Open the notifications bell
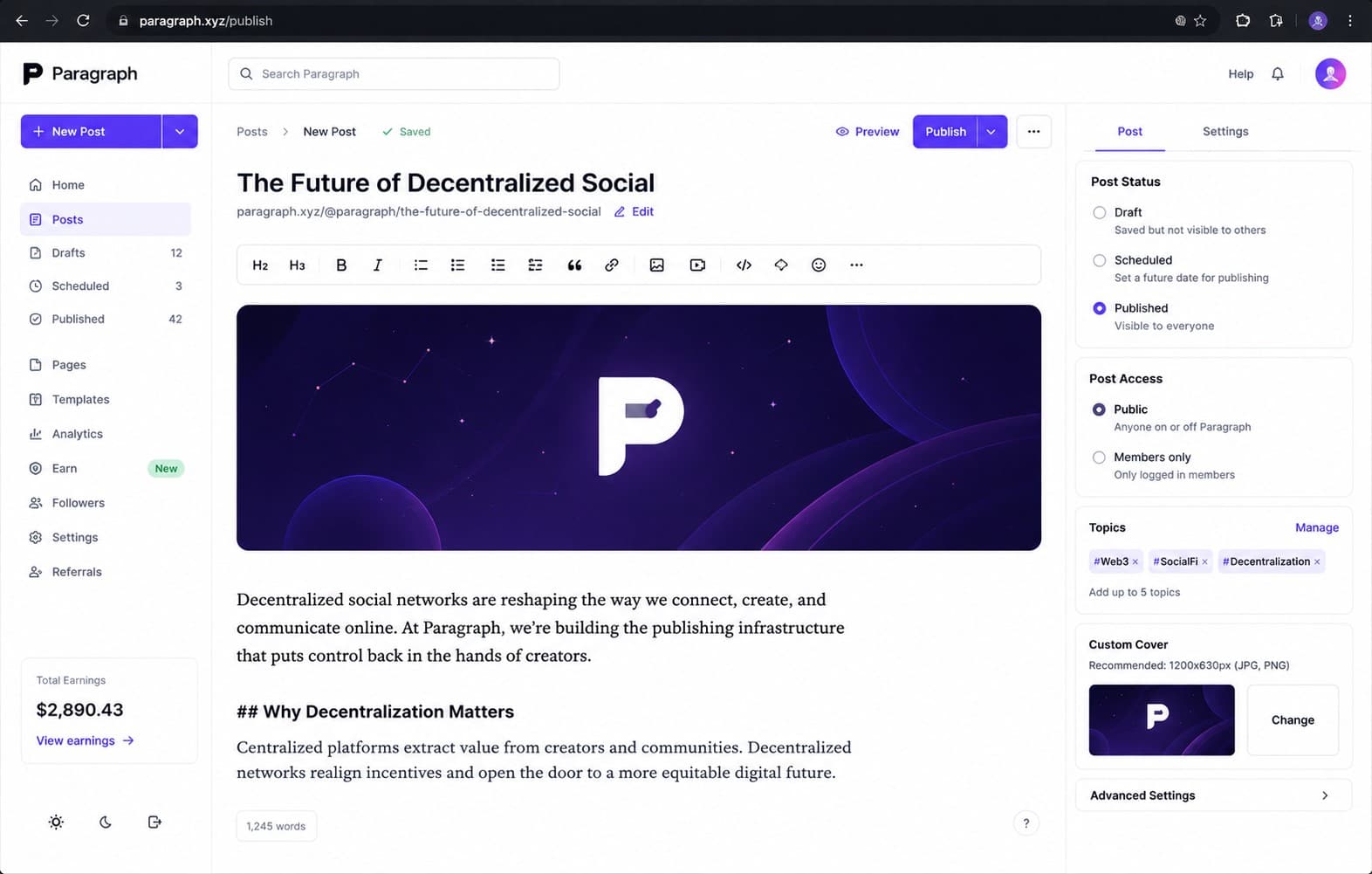1372x874 pixels. coord(1278,74)
